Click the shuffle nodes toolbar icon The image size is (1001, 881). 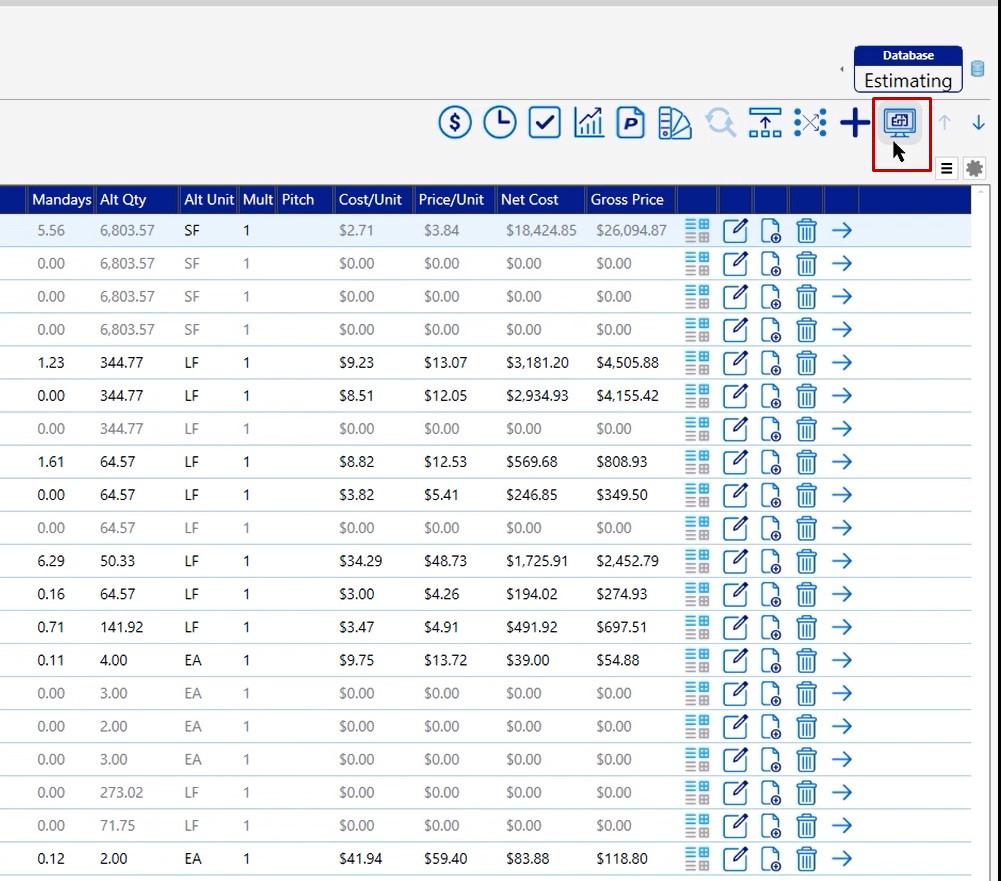pos(810,123)
